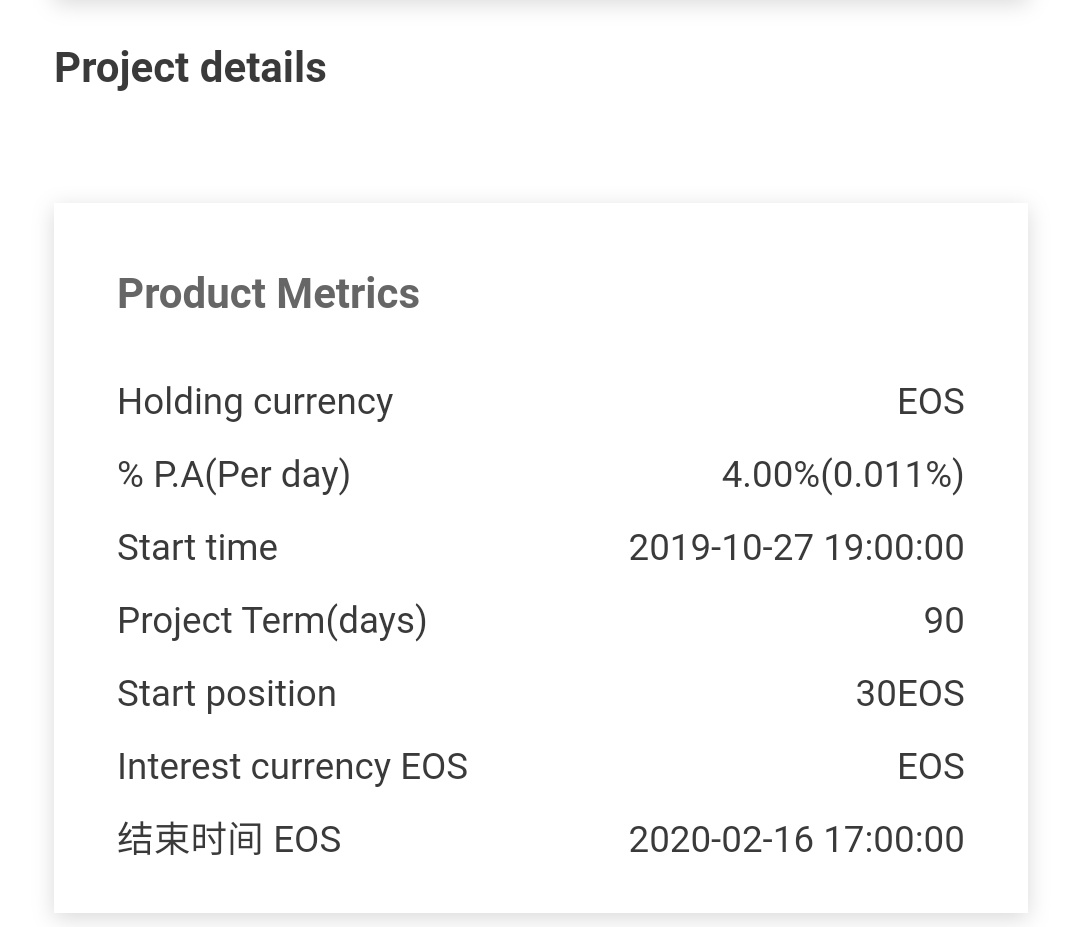The image size is (1080, 927).
Task: Click the Start position label
Action: click(x=226, y=693)
